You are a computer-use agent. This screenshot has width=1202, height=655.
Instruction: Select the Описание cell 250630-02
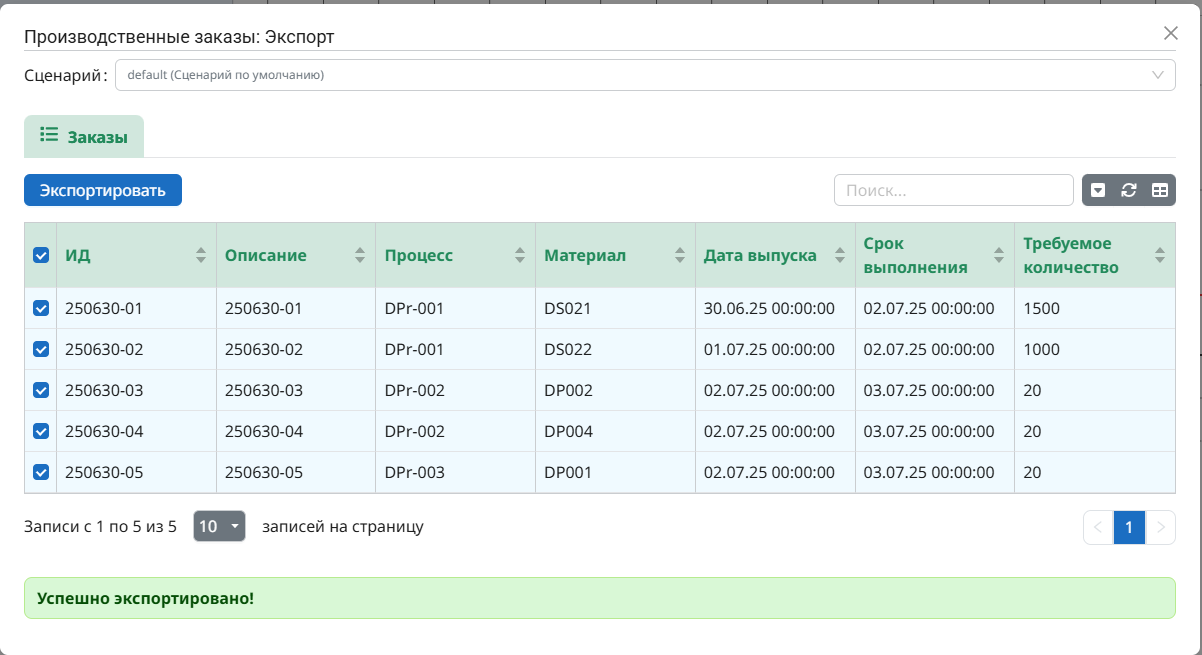(x=296, y=350)
